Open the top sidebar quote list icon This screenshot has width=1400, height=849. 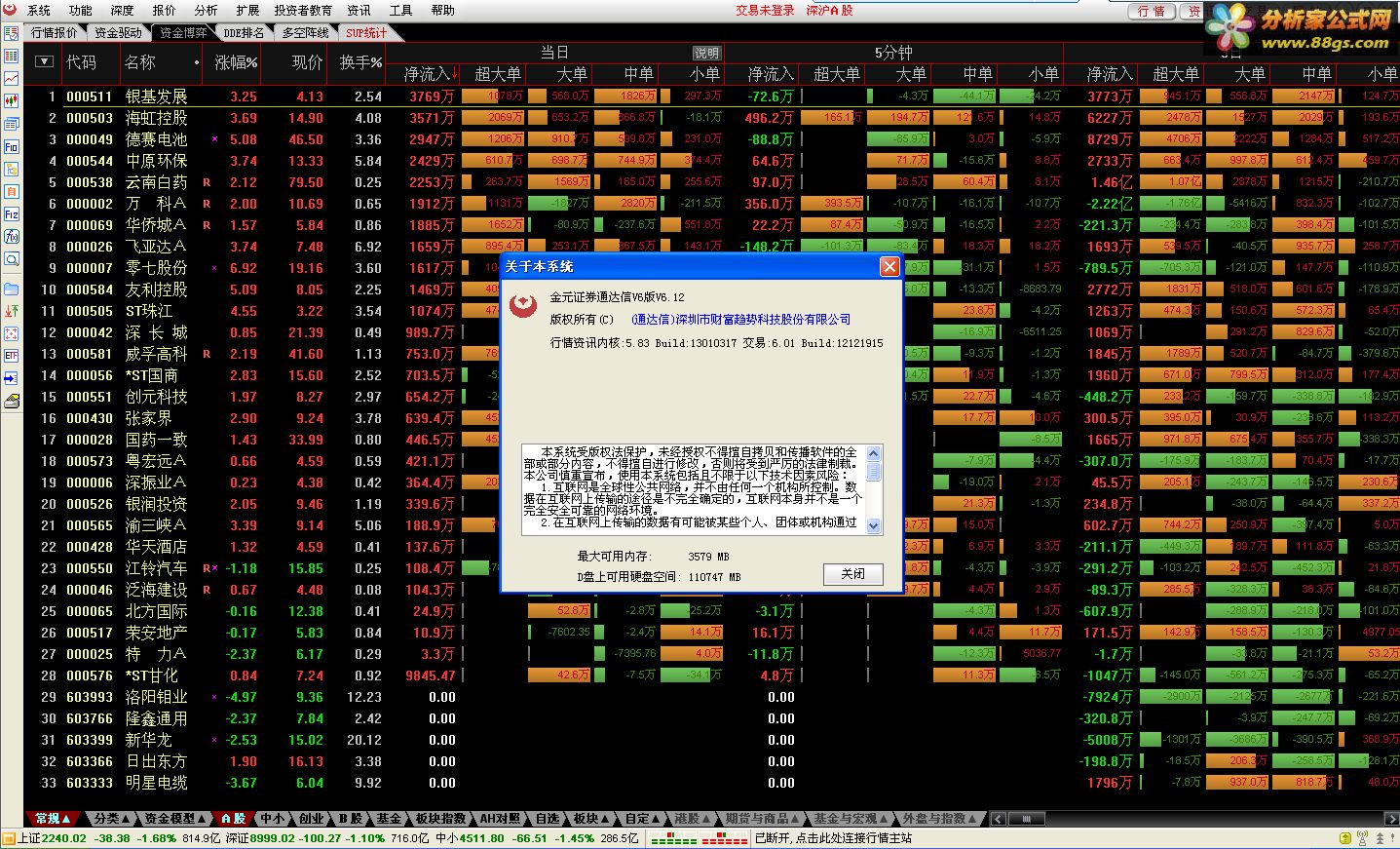coord(12,33)
